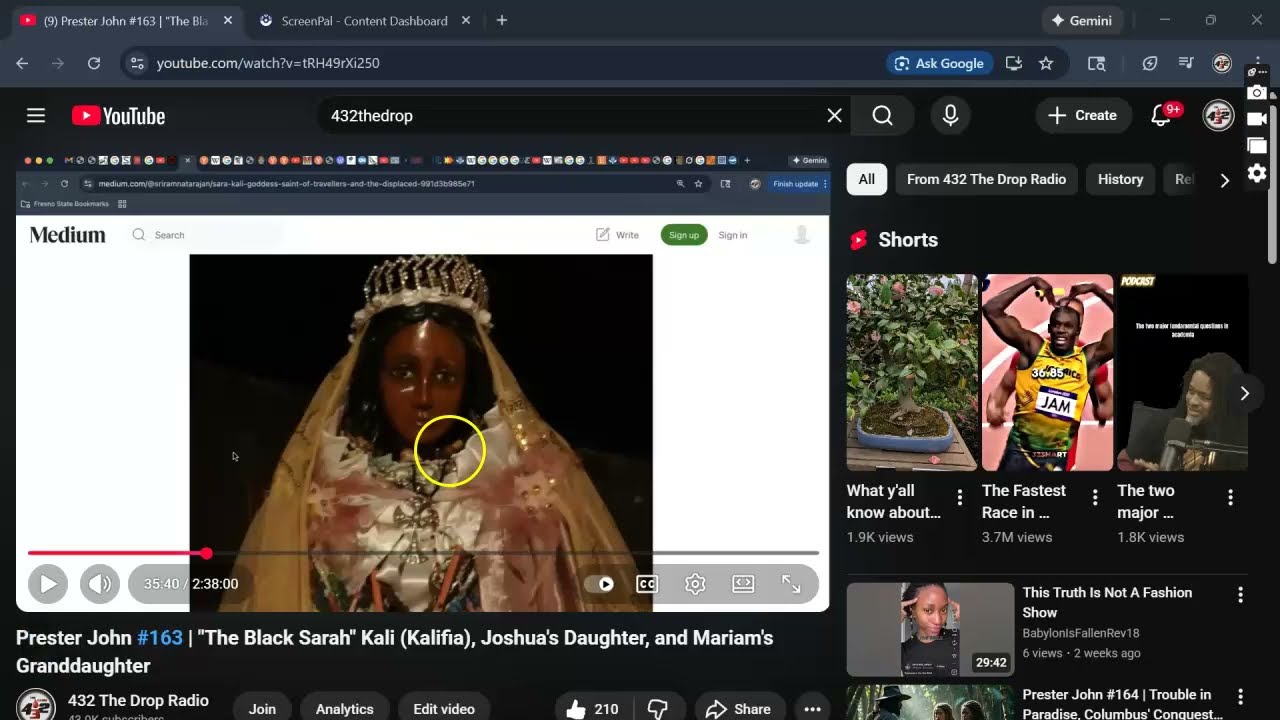Select the All filter chip
This screenshot has height=720, width=1280.
[866, 180]
